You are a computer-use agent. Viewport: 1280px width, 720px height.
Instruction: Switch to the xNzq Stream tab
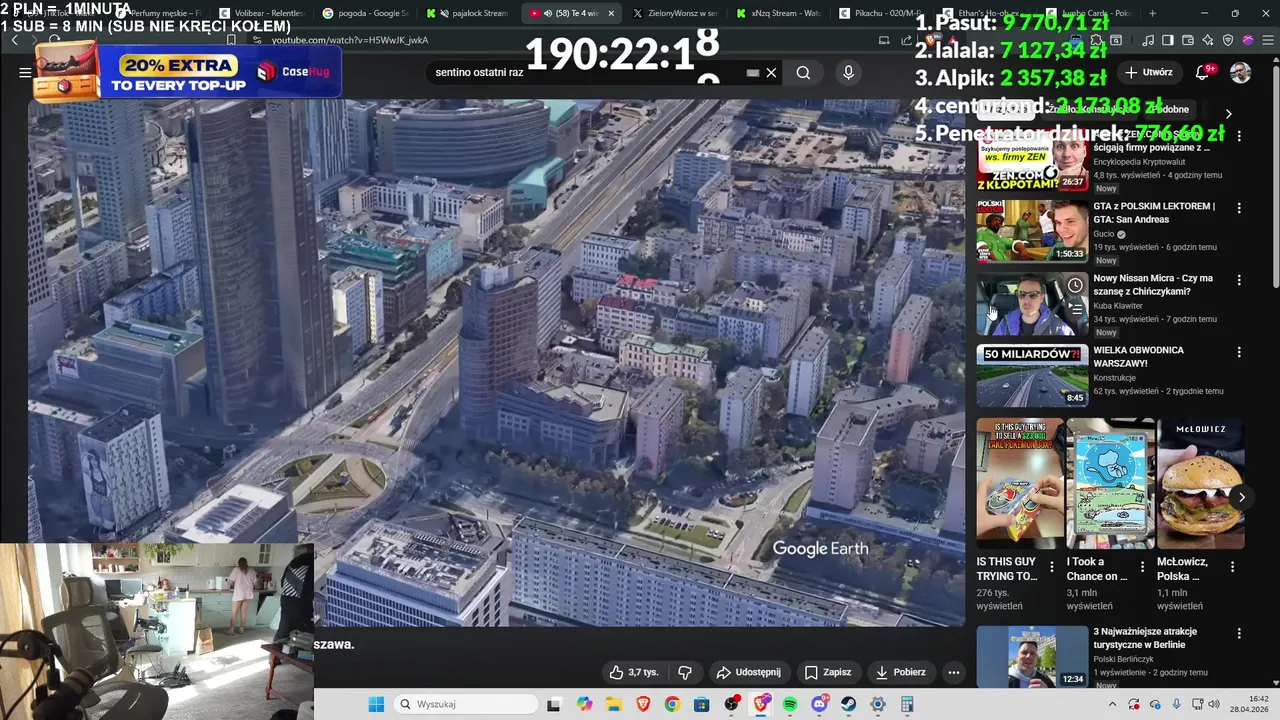[782, 13]
